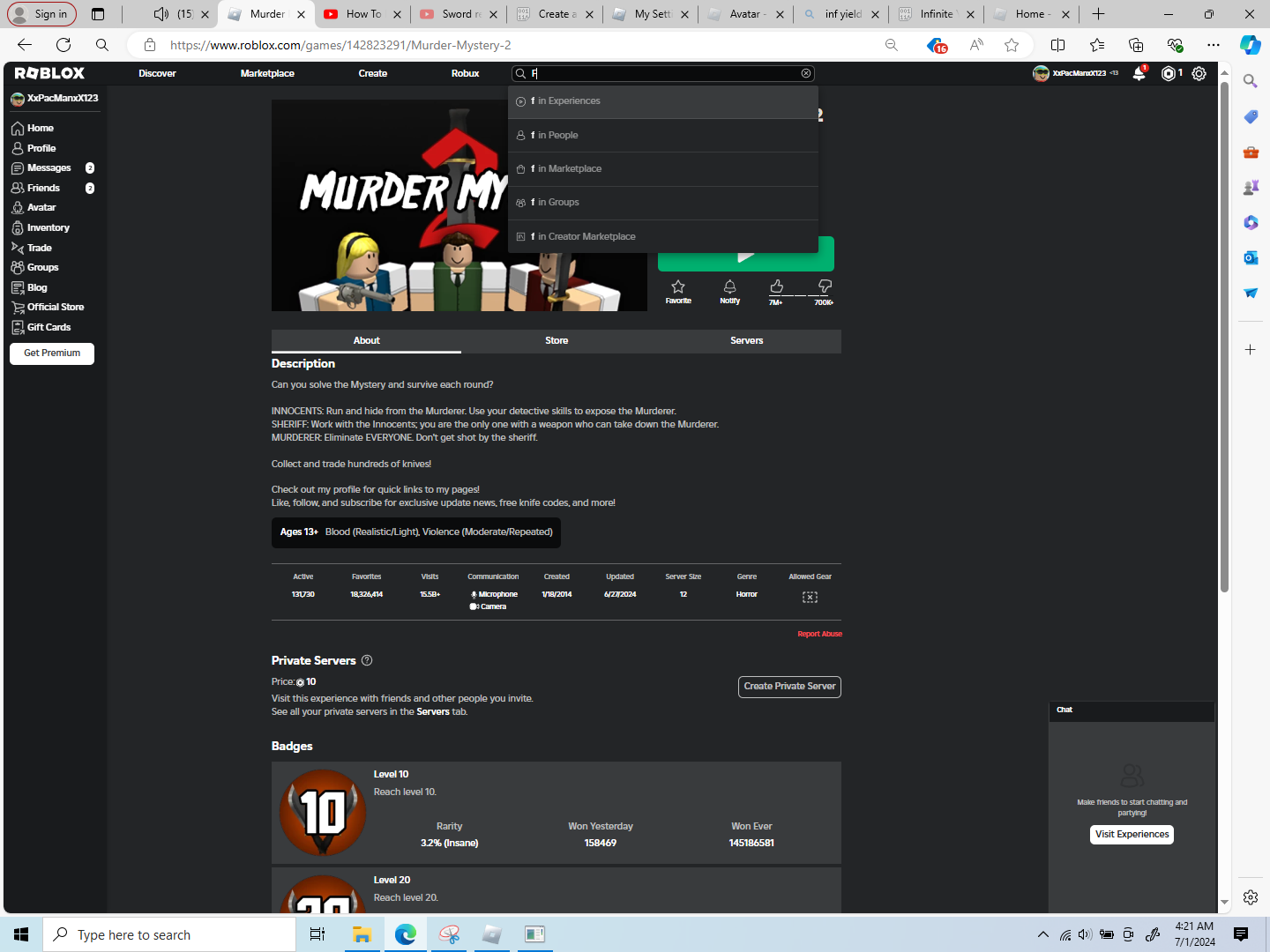The image size is (1270, 952).
Task: Switch to the Store tab
Action: [557, 341]
